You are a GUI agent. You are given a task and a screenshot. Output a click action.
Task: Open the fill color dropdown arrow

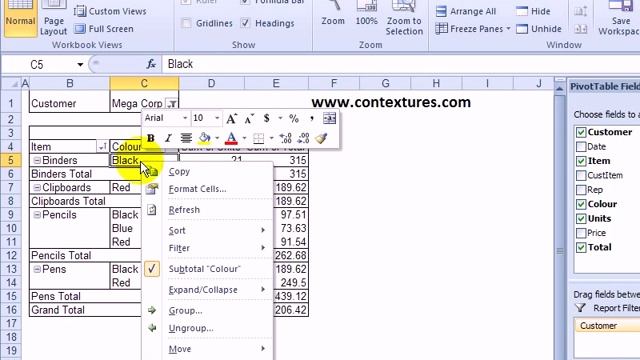click(x=217, y=138)
